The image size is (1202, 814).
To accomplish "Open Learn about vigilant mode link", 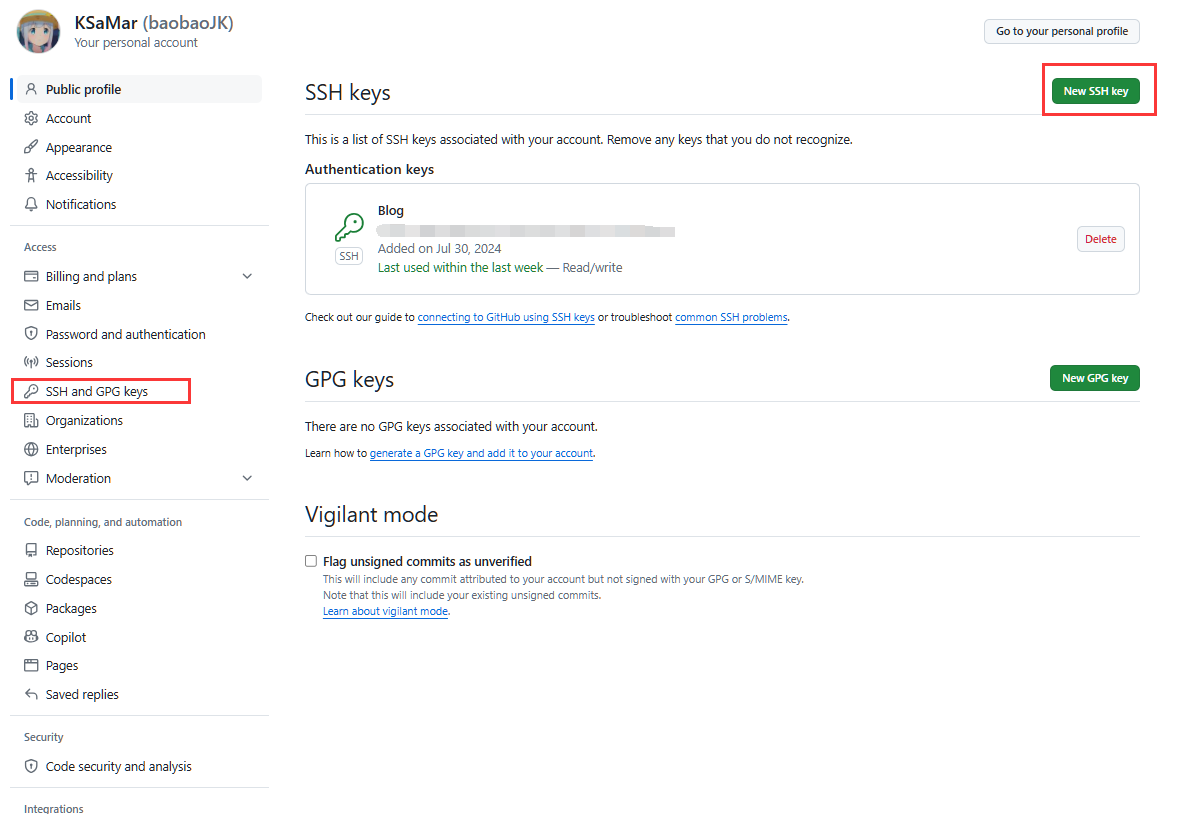I will (x=385, y=611).
